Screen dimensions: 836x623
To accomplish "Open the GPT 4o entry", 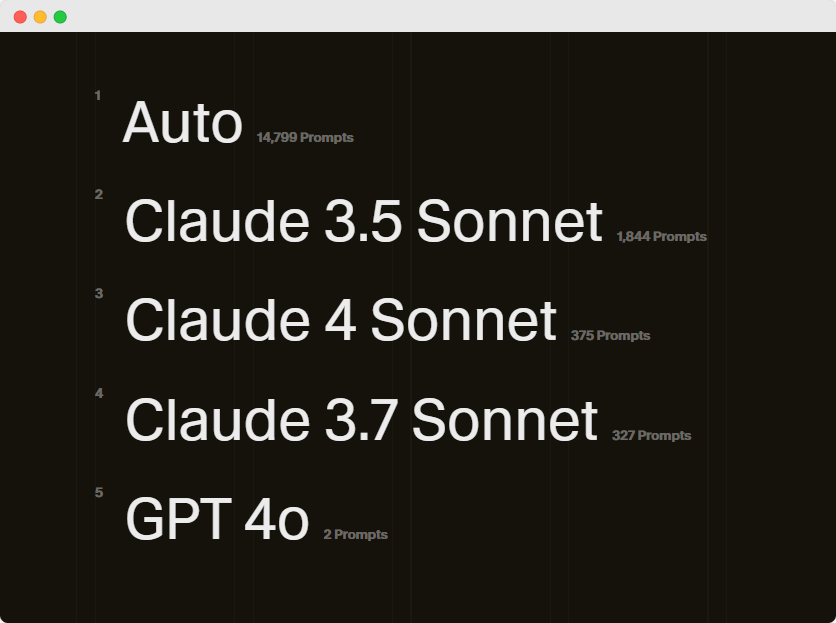I will 217,519.
